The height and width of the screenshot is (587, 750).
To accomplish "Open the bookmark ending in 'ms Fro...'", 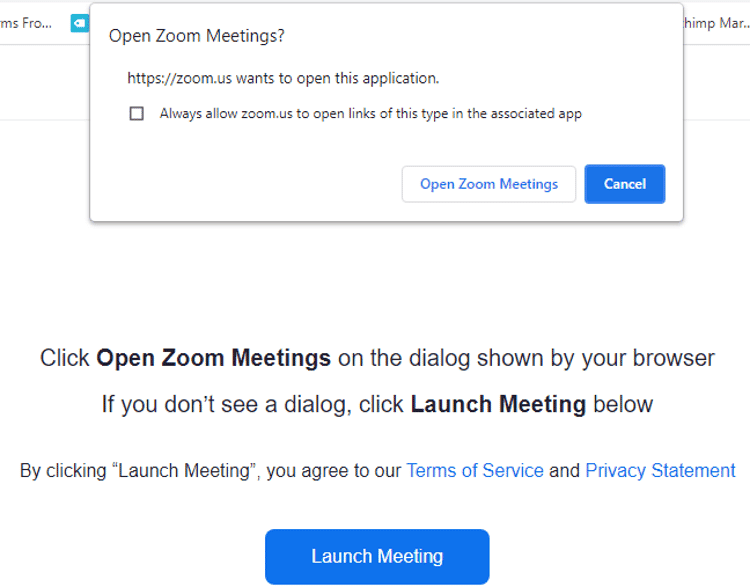I will pyautogui.click(x=26, y=23).
